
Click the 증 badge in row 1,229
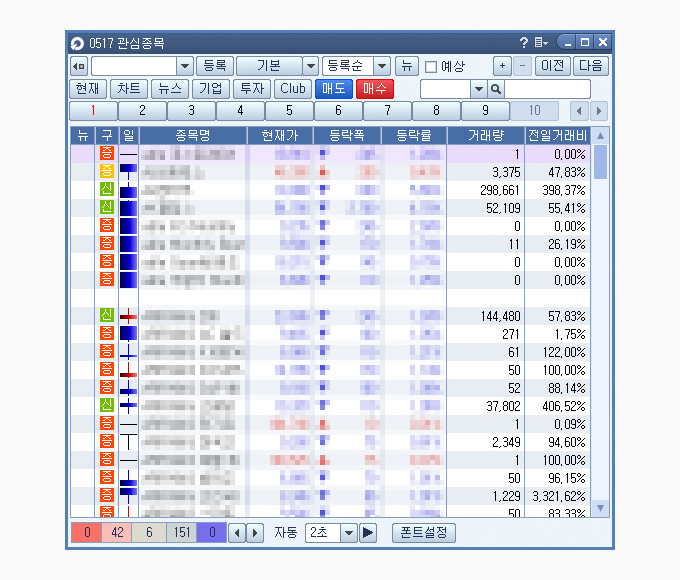coord(107,495)
